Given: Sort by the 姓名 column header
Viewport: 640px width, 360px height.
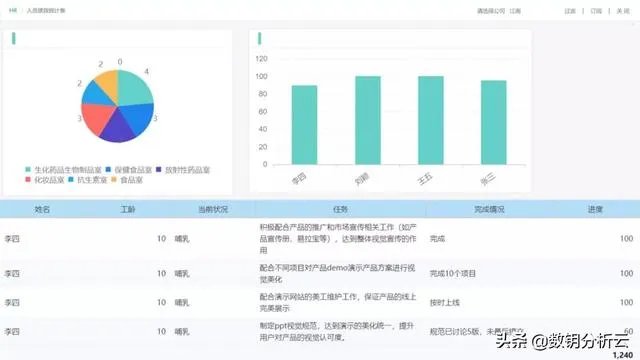Looking at the screenshot, I should click(42, 209).
